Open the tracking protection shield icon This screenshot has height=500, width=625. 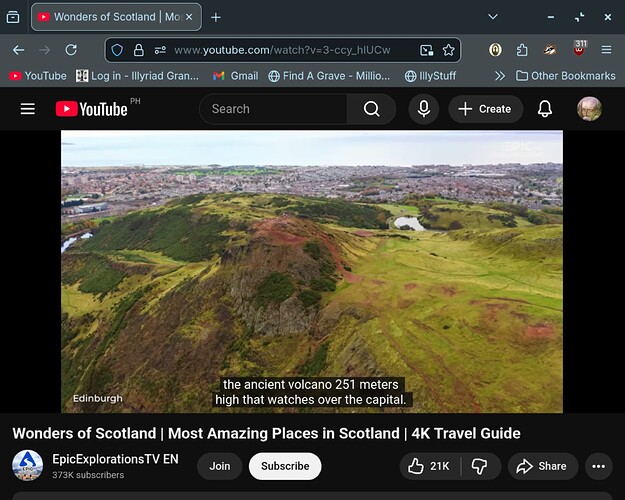[x=117, y=50]
